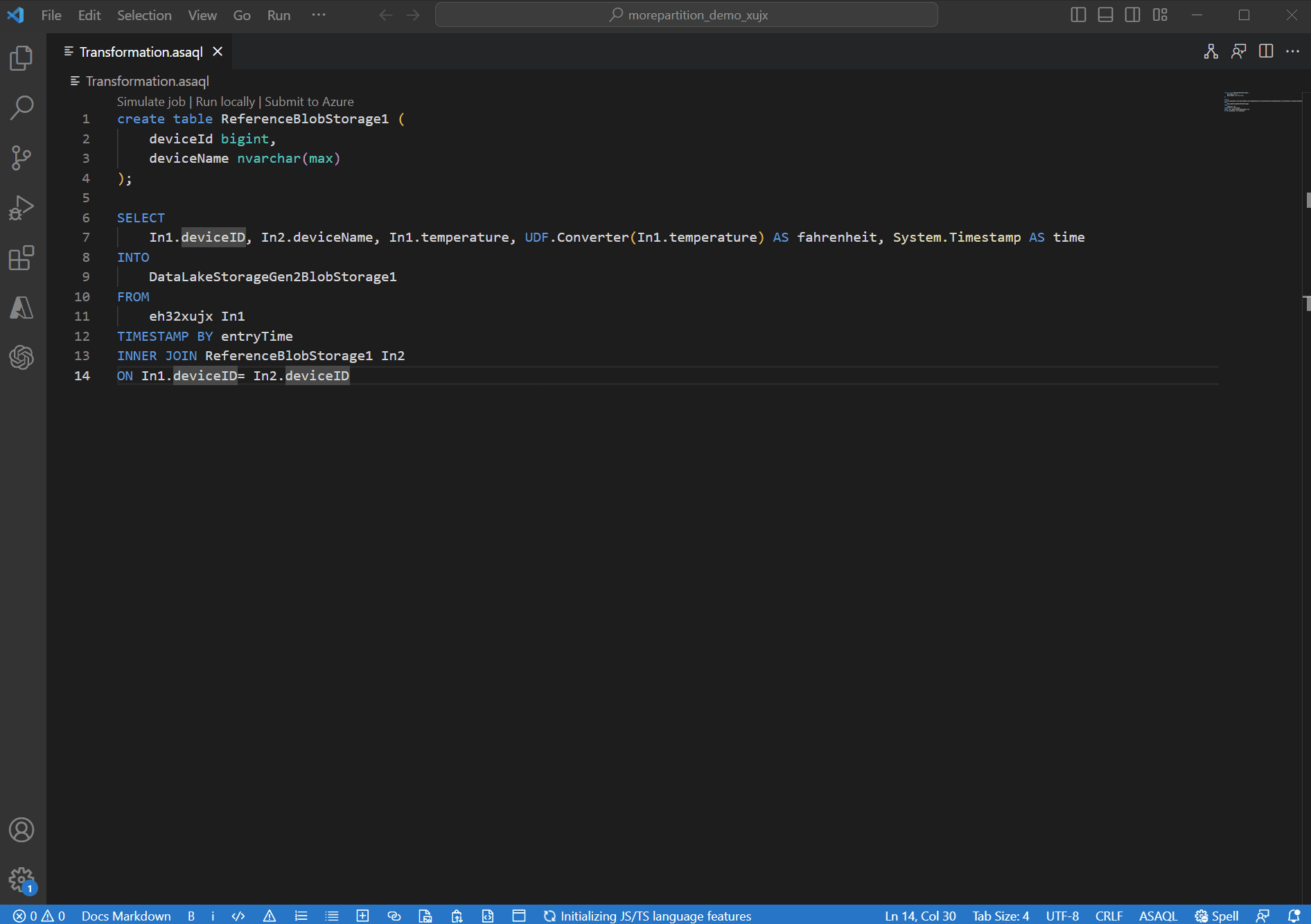Change ASAQL language mode in status bar
Image resolution: width=1311 pixels, height=924 pixels.
pyautogui.click(x=1158, y=916)
